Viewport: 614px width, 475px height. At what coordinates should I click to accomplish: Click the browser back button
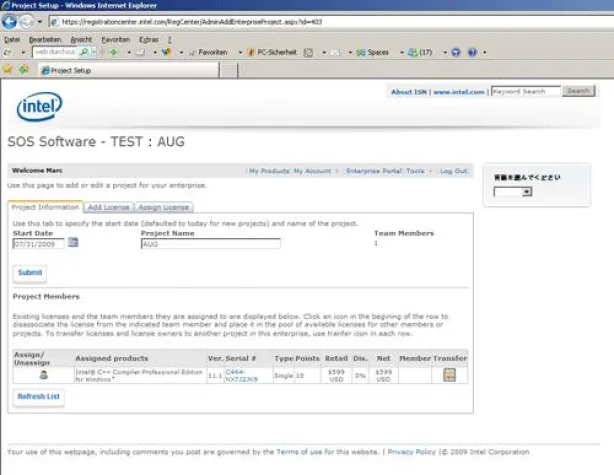(11, 19)
